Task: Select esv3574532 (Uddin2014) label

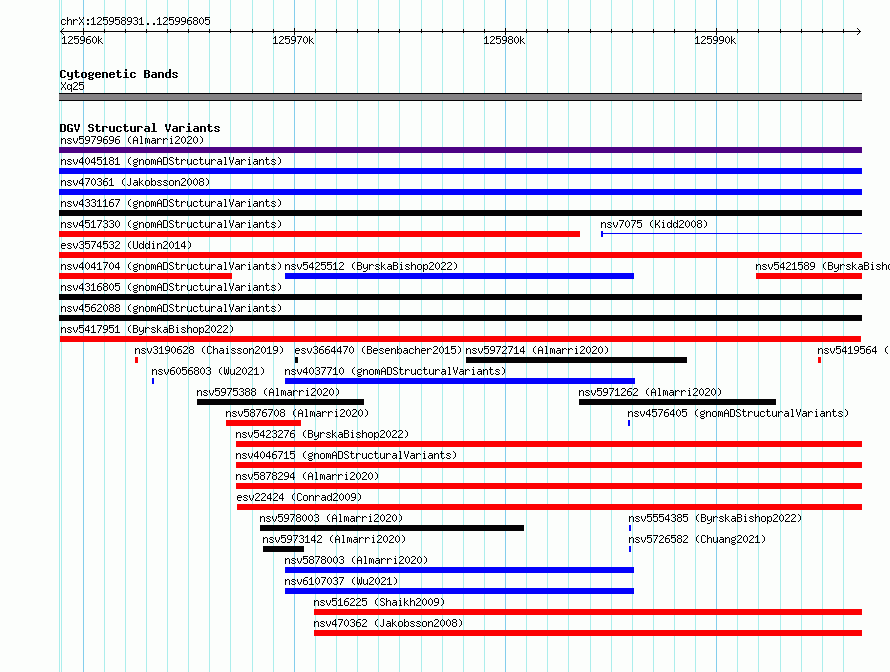Action: pyautogui.click(x=126, y=245)
